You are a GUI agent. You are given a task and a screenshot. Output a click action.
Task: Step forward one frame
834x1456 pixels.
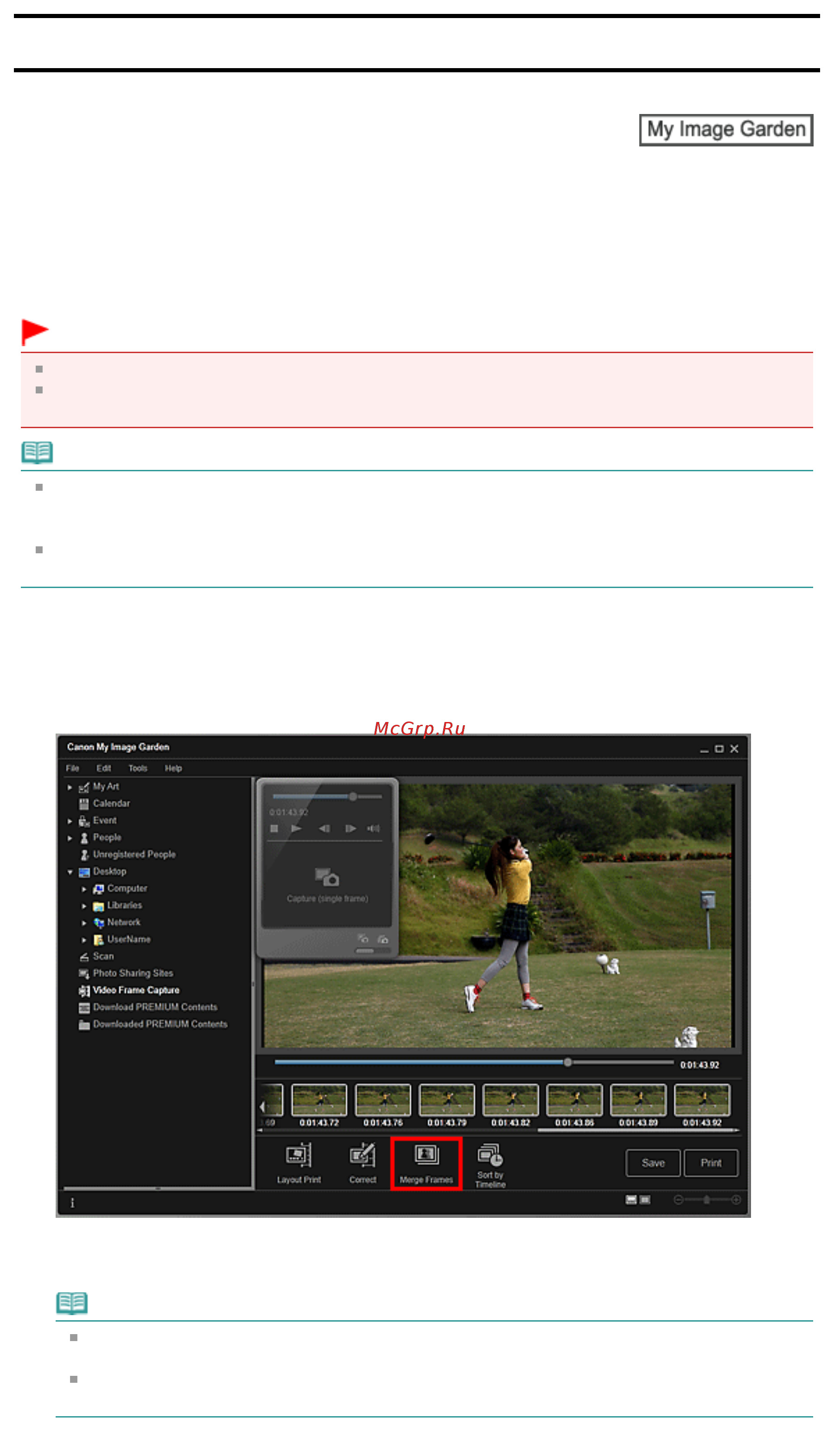(x=350, y=829)
